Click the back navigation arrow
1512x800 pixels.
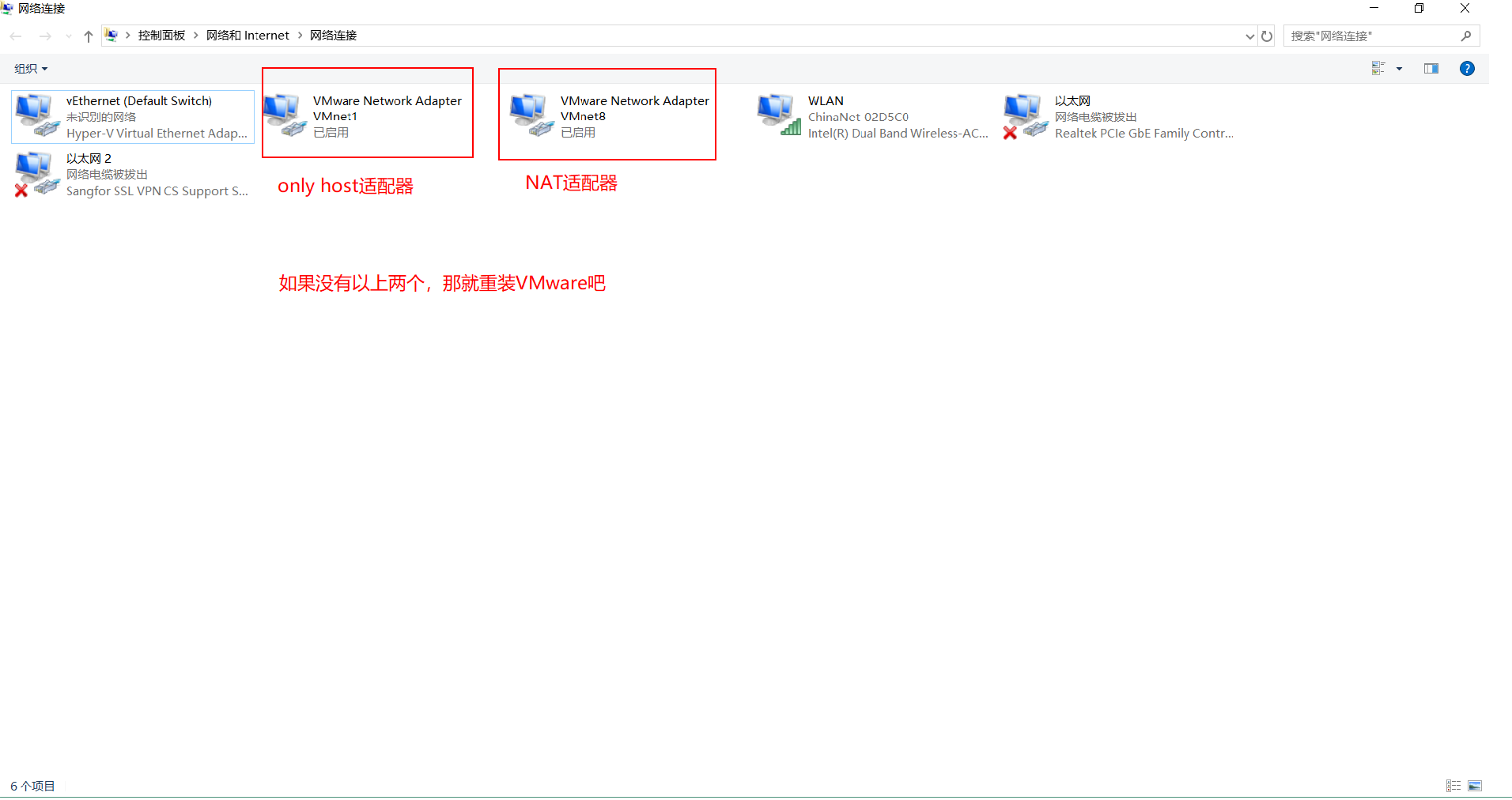pos(15,36)
